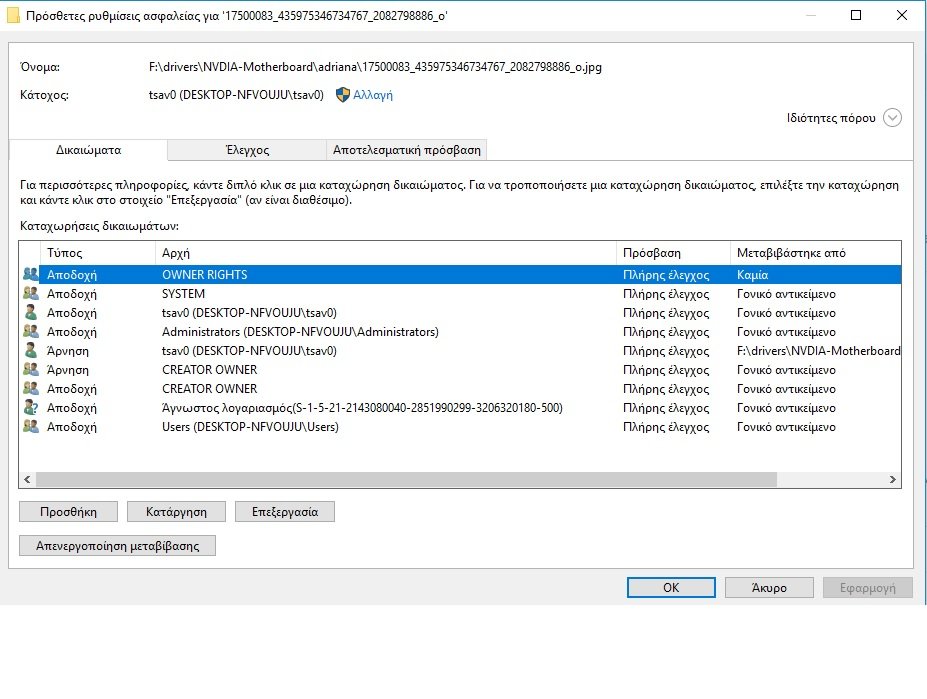The width and height of the screenshot is (927, 699).
Task: Sort by the Πρόσβαση column header
Action: (x=672, y=253)
